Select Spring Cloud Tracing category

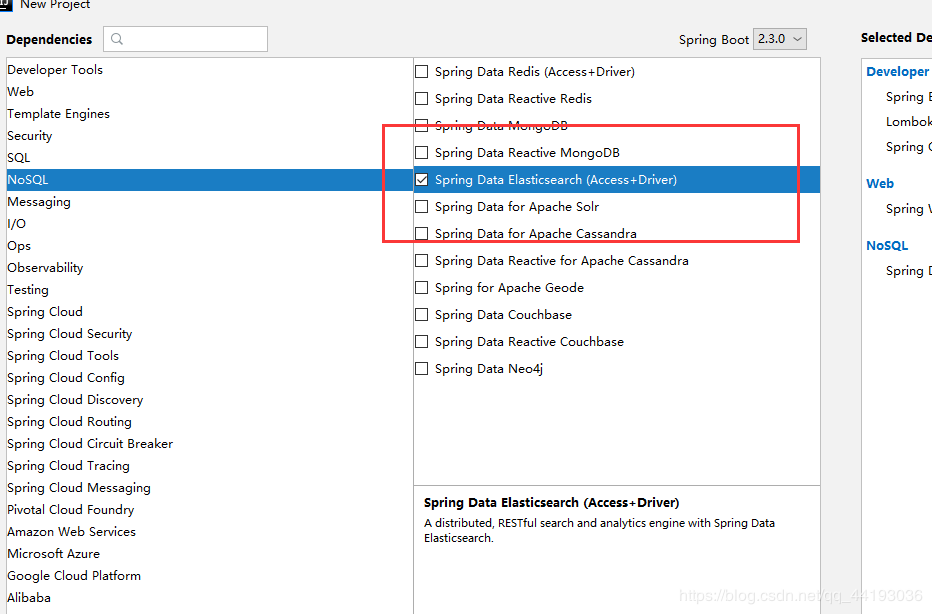coord(209,465)
